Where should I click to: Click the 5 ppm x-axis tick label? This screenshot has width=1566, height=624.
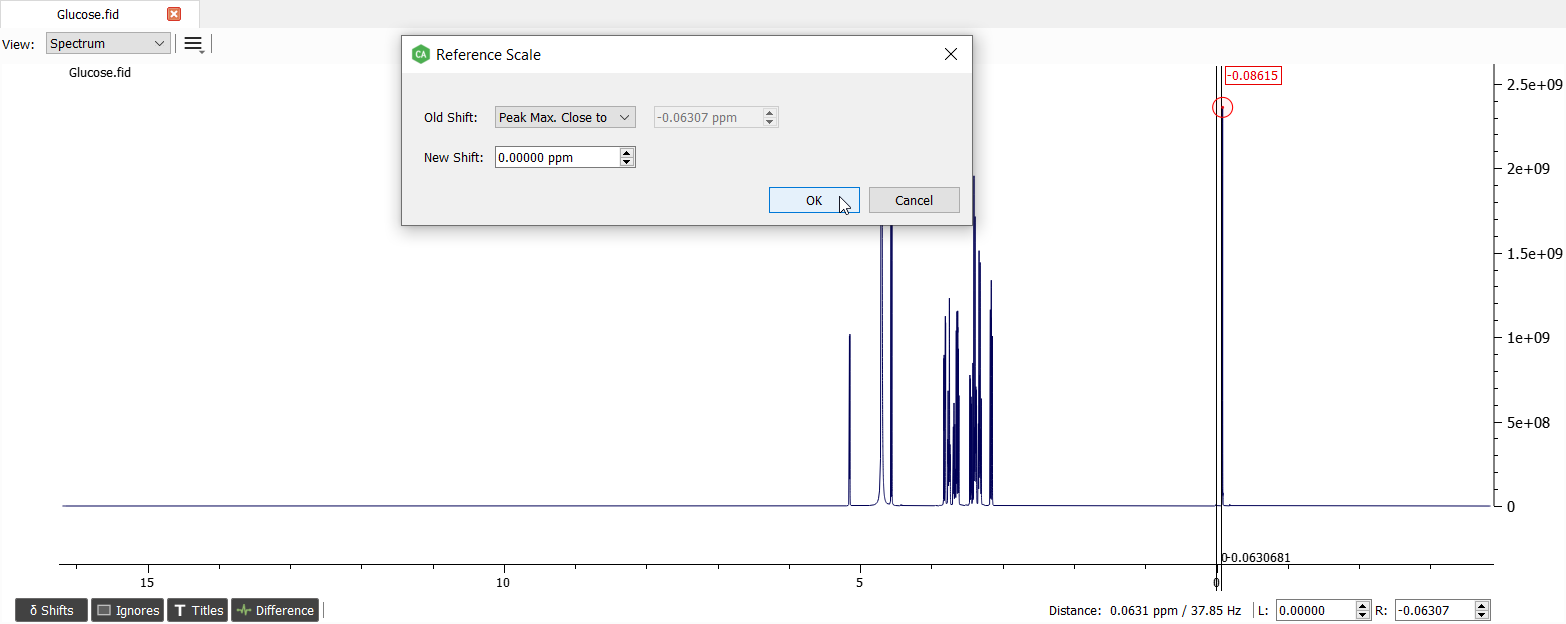coord(860,583)
